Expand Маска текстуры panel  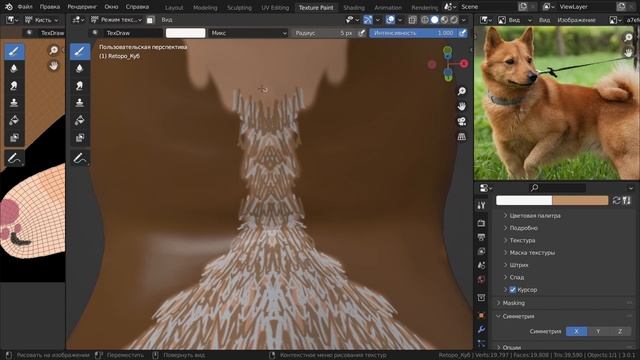[x=532, y=253]
